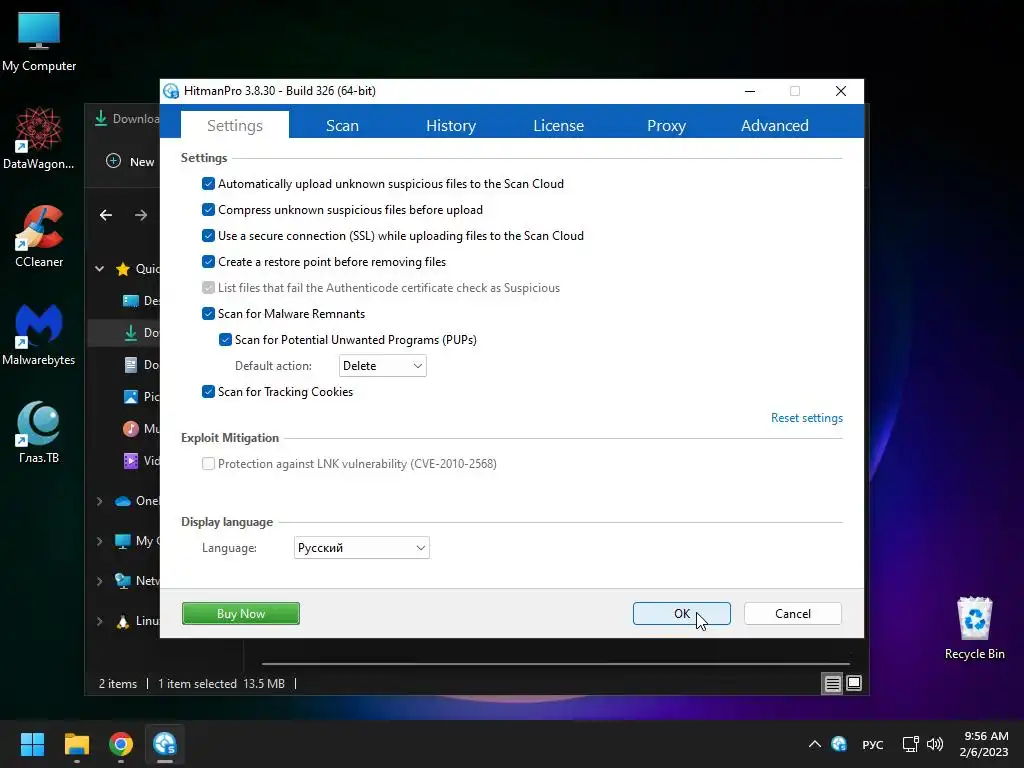Show hidden system tray icons
The width and height of the screenshot is (1024, 768).
pos(814,744)
